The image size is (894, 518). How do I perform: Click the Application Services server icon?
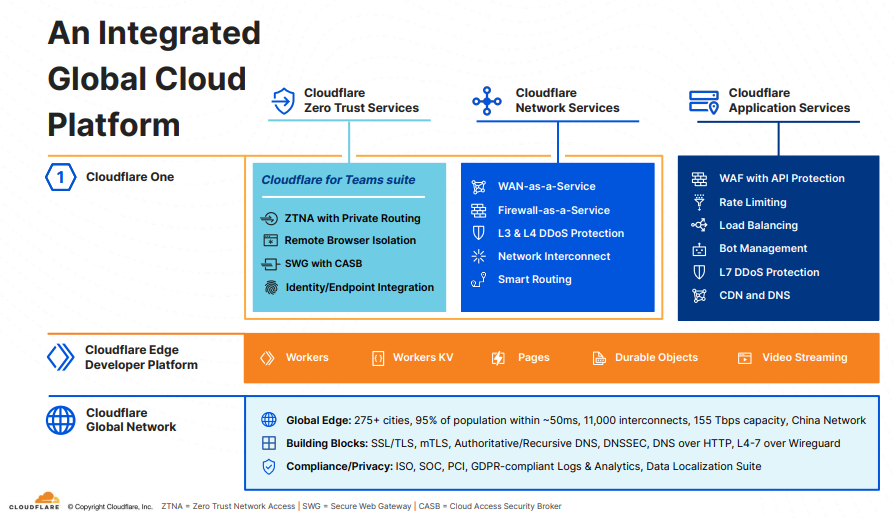(x=704, y=102)
